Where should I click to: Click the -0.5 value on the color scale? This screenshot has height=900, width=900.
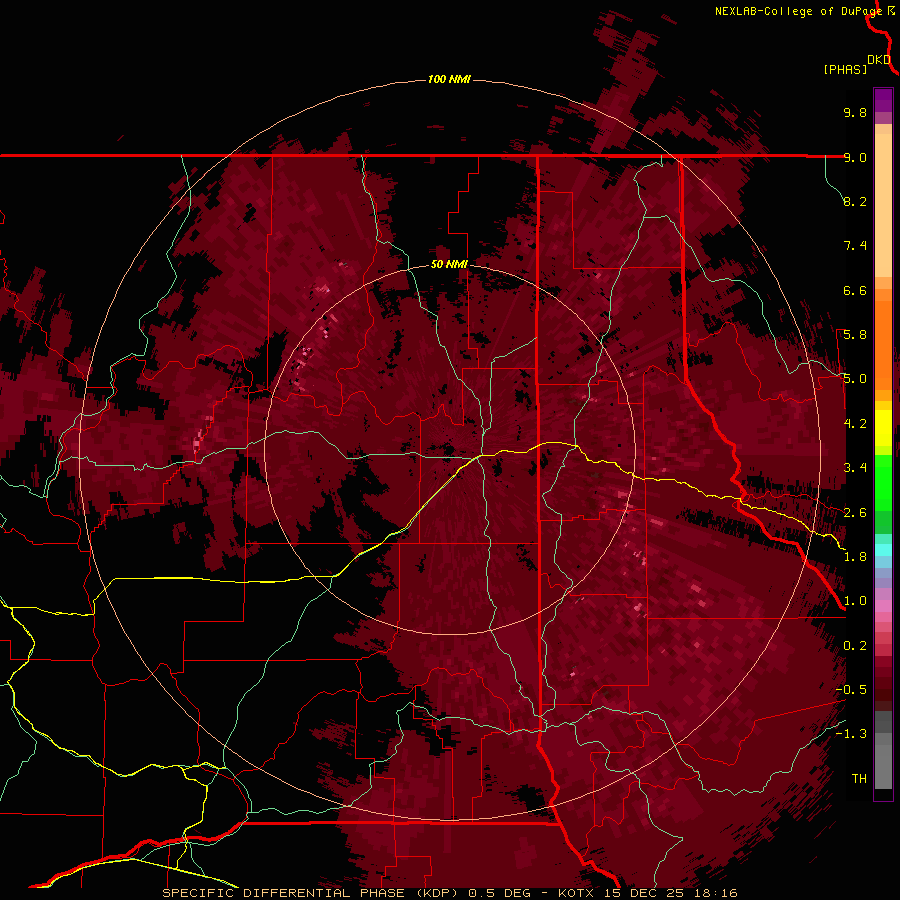[x=851, y=690]
